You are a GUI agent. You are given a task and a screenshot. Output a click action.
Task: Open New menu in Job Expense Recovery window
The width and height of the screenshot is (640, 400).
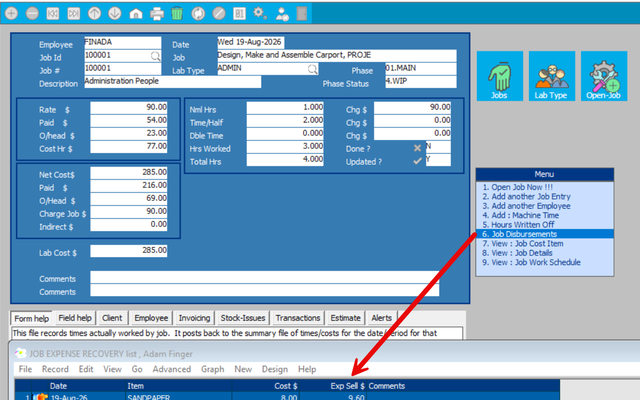(x=243, y=369)
